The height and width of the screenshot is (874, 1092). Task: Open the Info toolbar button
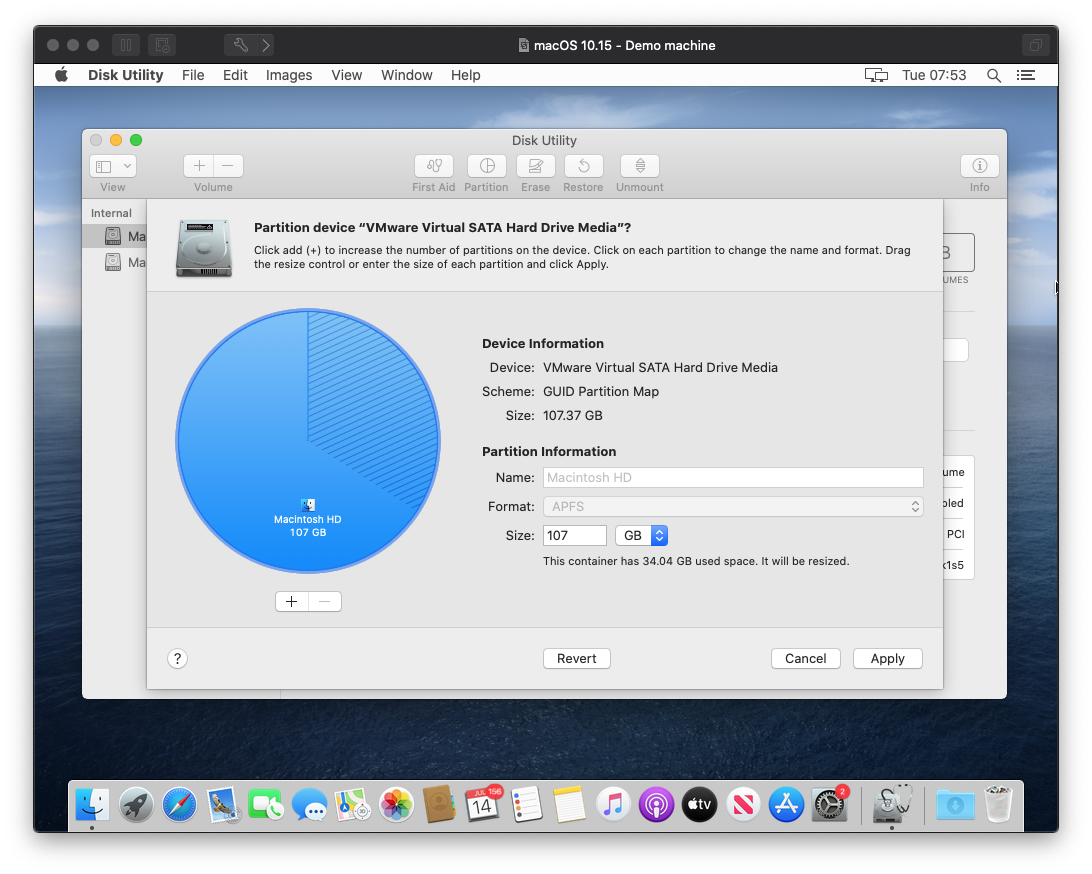click(980, 166)
